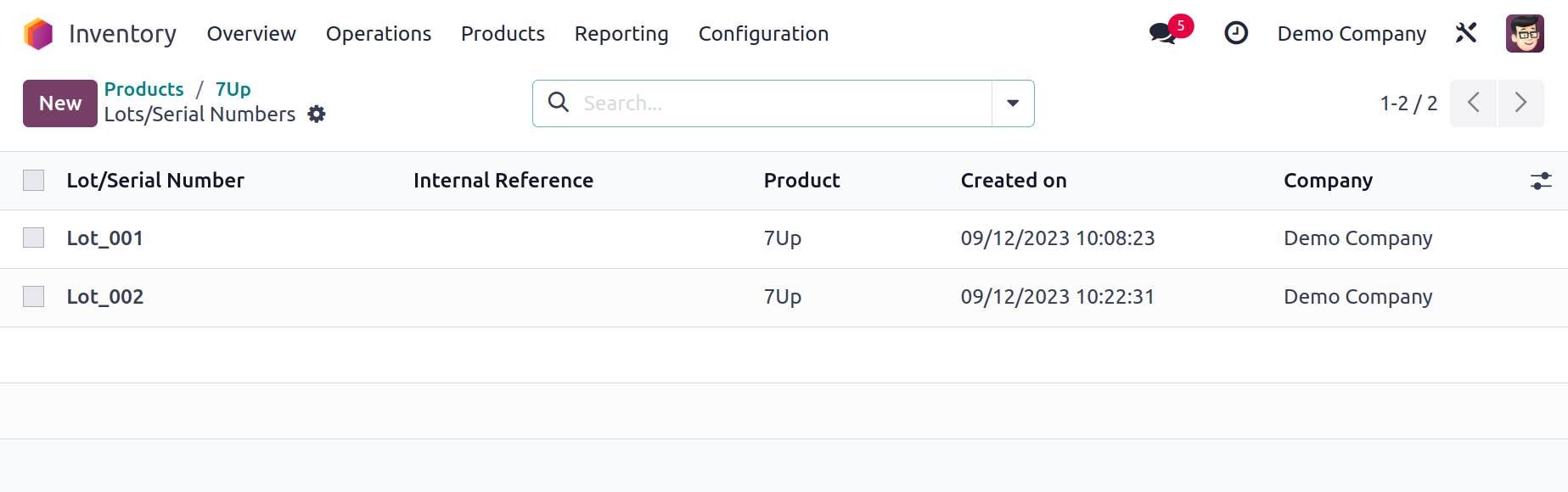Expand the search filter dropdown arrow
This screenshot has height=492, width=1568.
1013,103
